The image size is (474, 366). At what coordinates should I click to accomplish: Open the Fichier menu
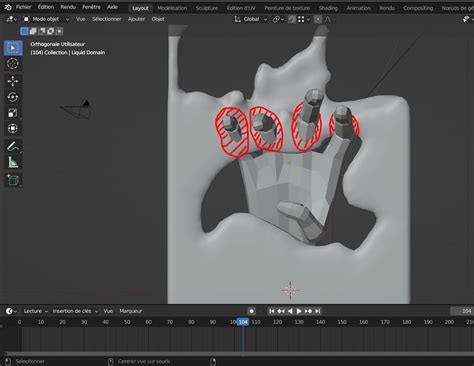(x=23, y=7)
